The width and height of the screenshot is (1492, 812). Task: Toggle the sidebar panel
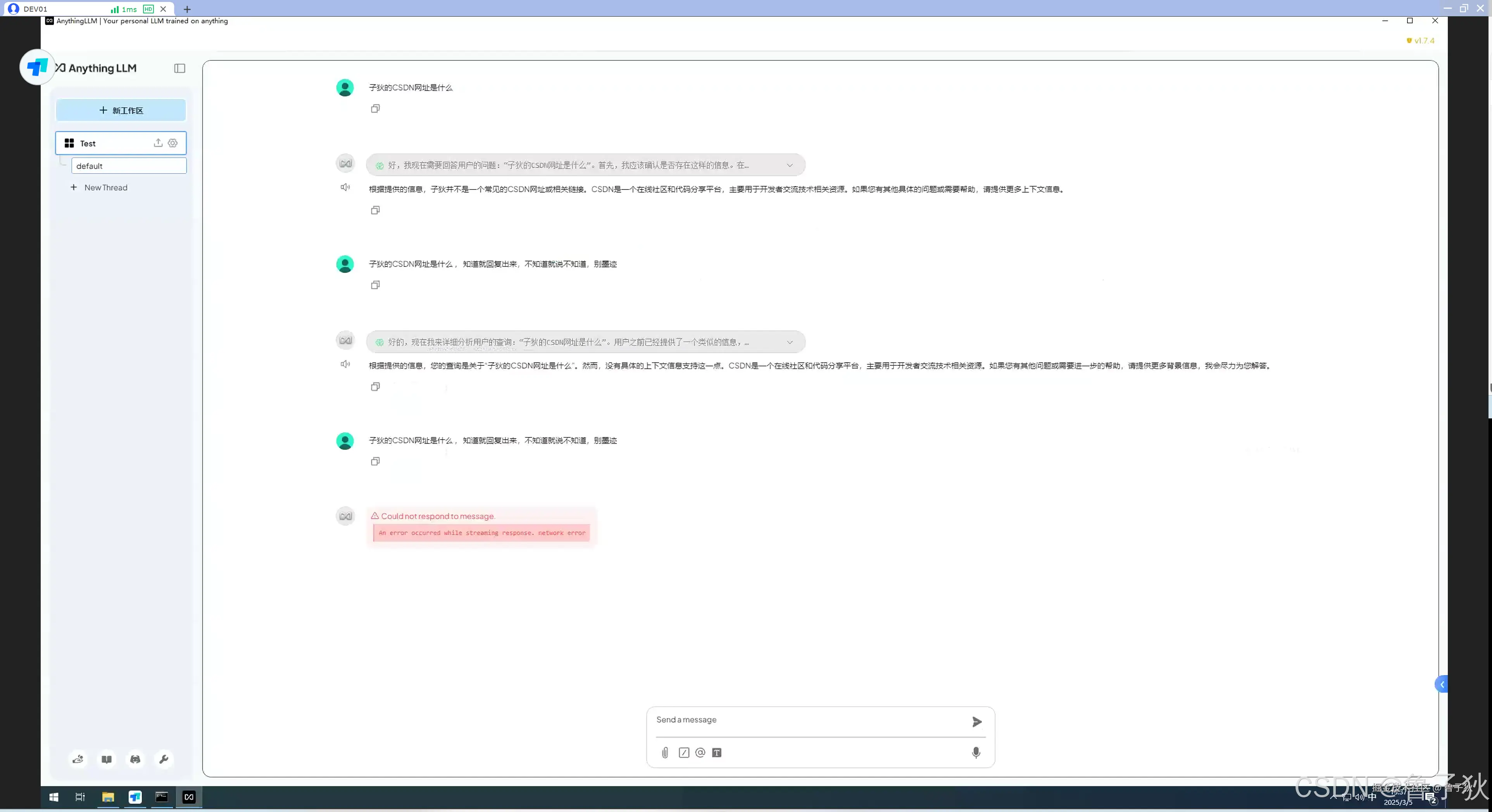coord(179,68)
